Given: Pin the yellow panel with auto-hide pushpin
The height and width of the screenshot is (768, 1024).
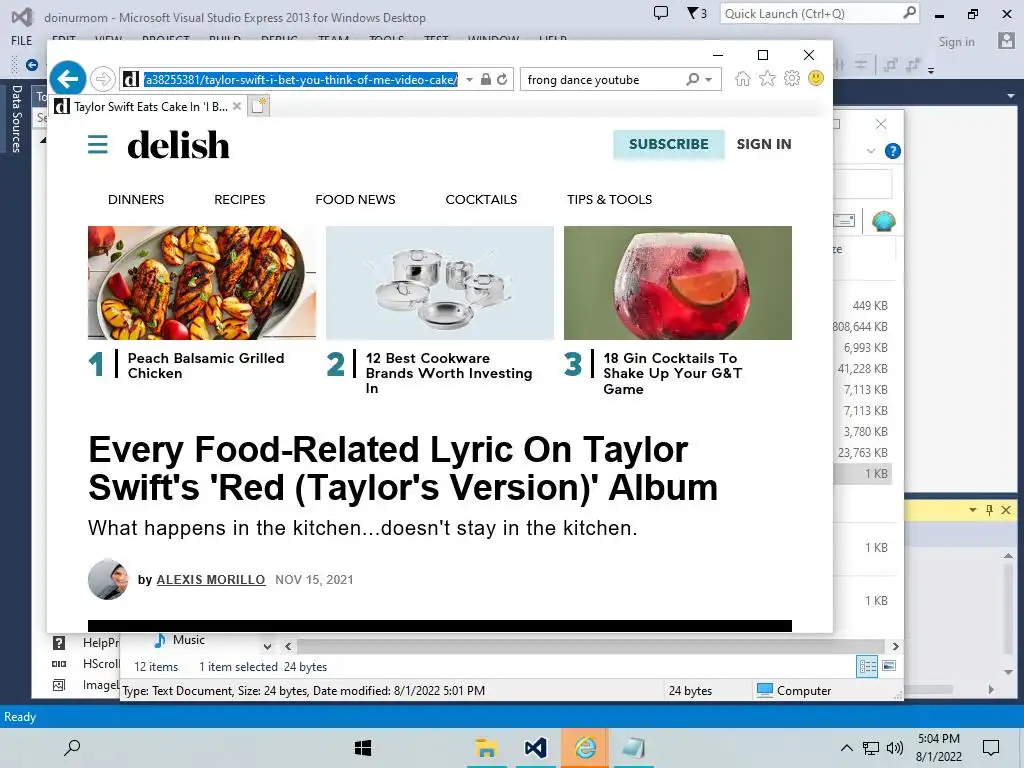Looking at the screenshot, I should click(989, 510).
